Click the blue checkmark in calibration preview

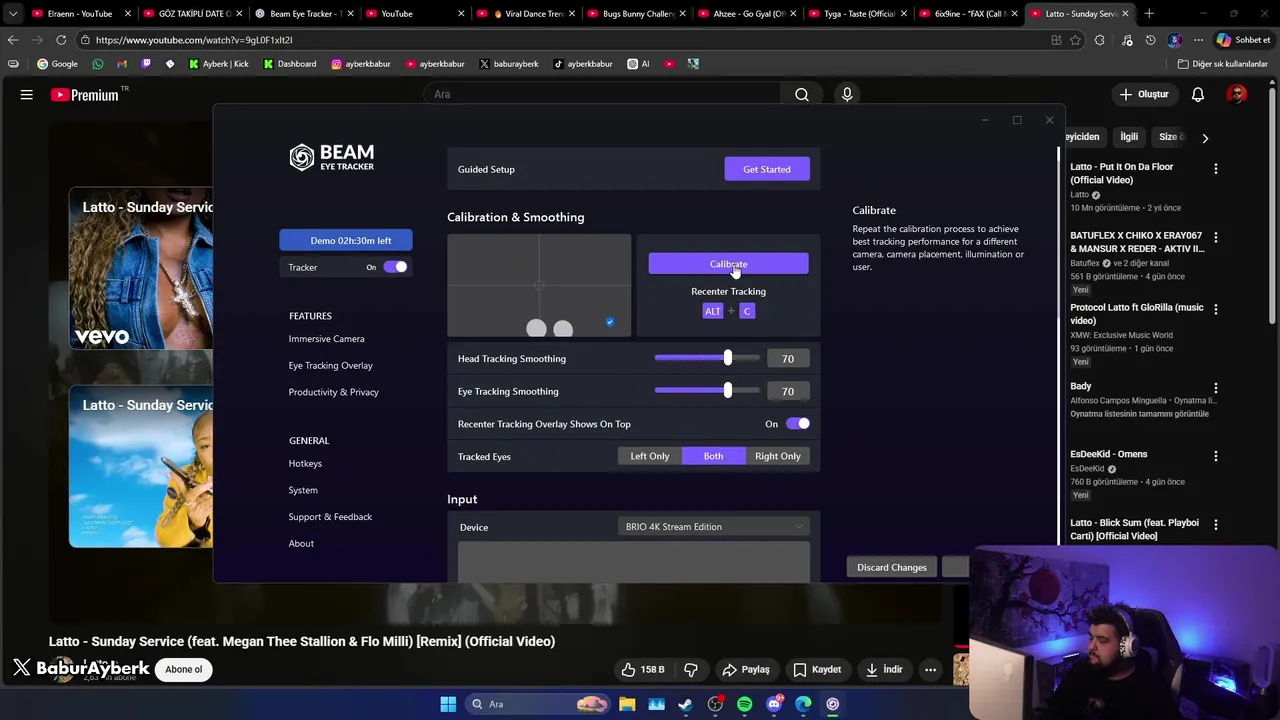point(610,322)
